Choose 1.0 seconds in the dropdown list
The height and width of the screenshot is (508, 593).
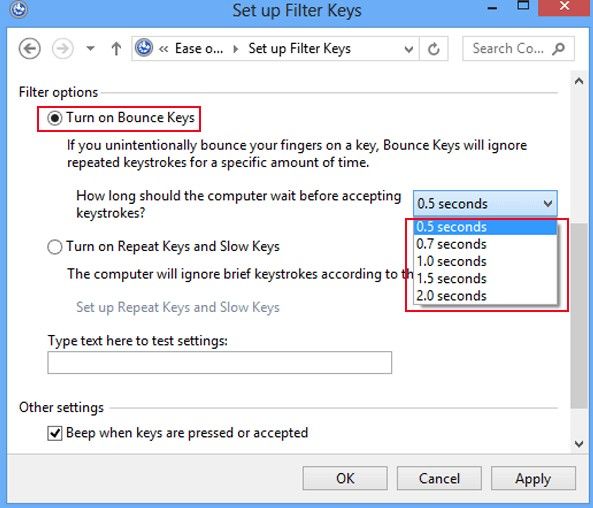click(x=485, y=261)
